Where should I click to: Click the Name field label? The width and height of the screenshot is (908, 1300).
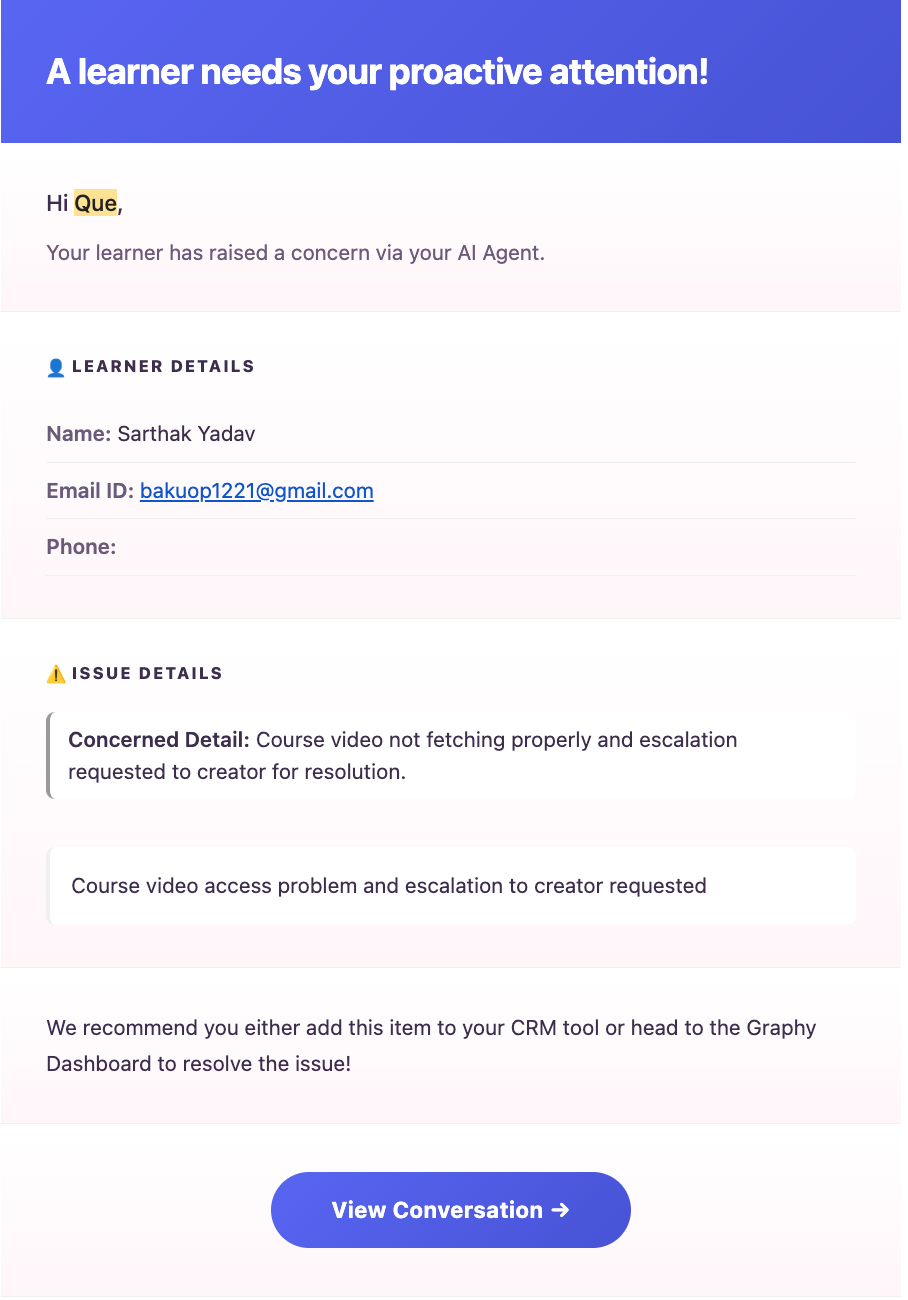click(78, 434)
